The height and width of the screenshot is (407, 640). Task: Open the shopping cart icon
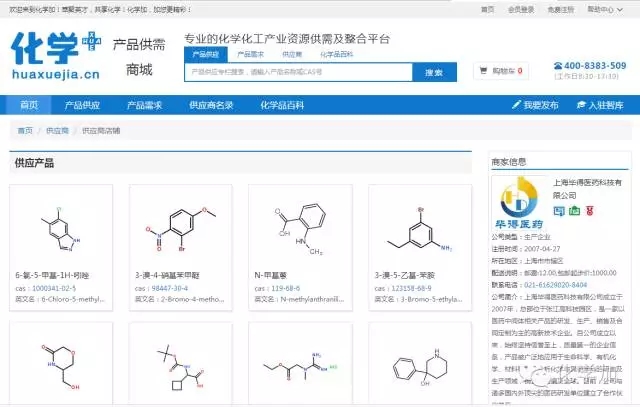coord(485,71)
